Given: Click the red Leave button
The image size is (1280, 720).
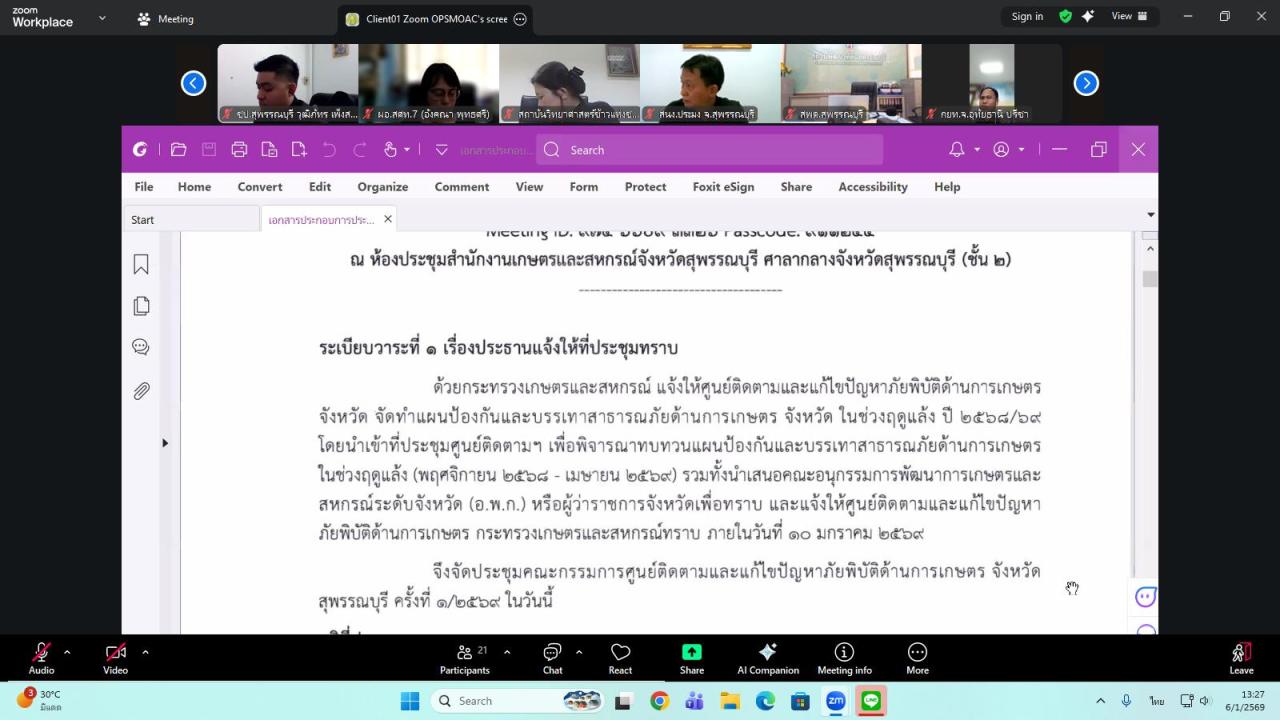Looking at the screenshot, I should click(1241, 657).
